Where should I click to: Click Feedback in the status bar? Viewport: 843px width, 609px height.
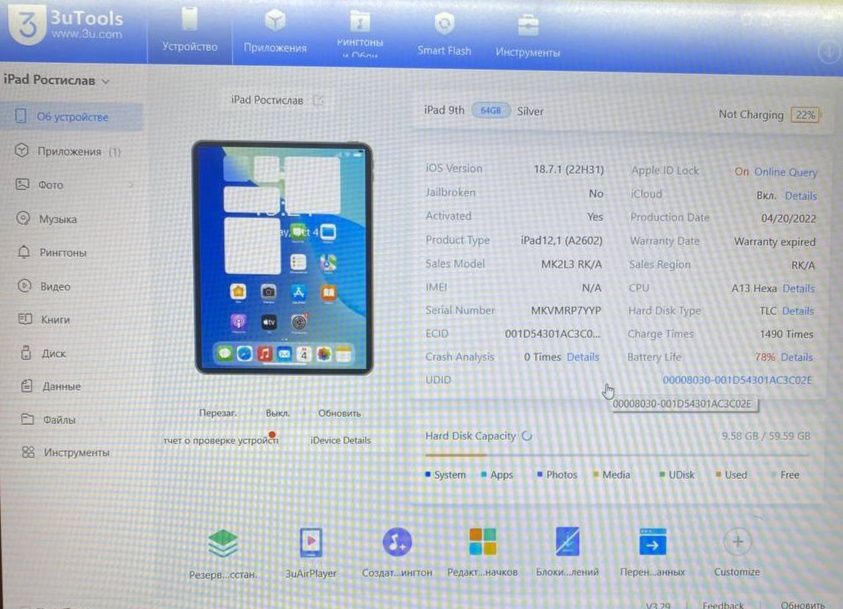point(723,605)
